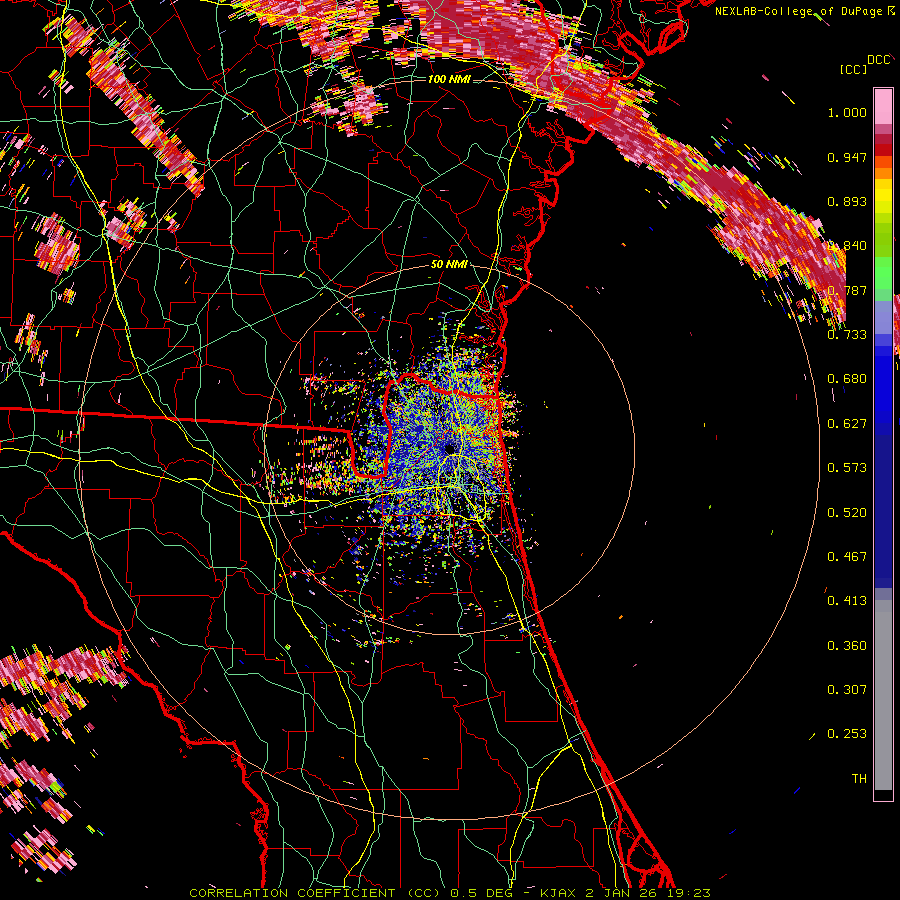The height and width of the screenshot is (900, 900).
Task: Pick the gray band near the scale bottom
Action: [x=883, y=695]
